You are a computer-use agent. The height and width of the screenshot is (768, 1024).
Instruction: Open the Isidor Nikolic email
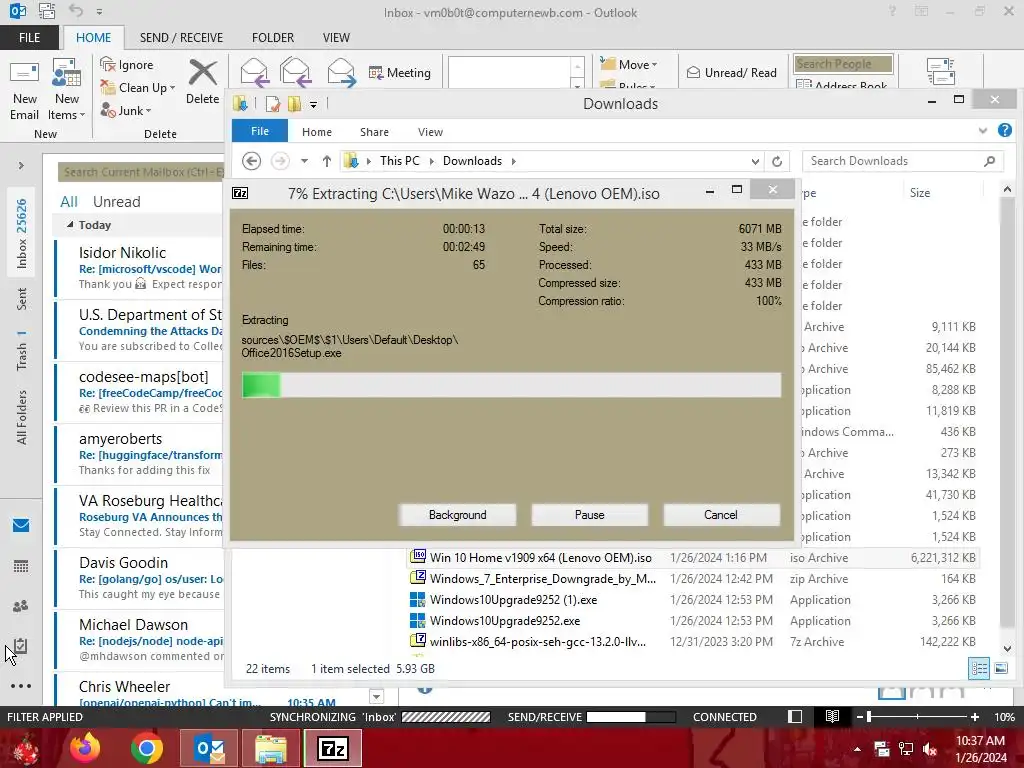(140, 268)
